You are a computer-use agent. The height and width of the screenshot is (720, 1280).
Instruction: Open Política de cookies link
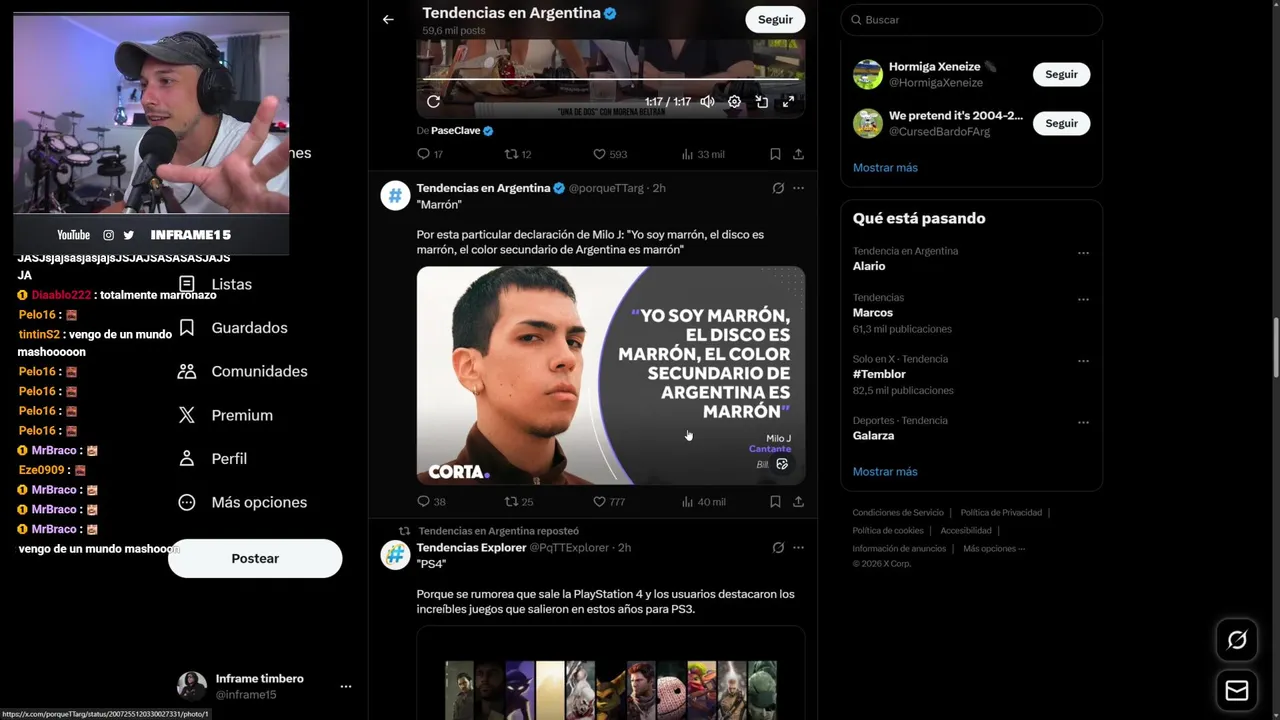click(x=888, y=531)
